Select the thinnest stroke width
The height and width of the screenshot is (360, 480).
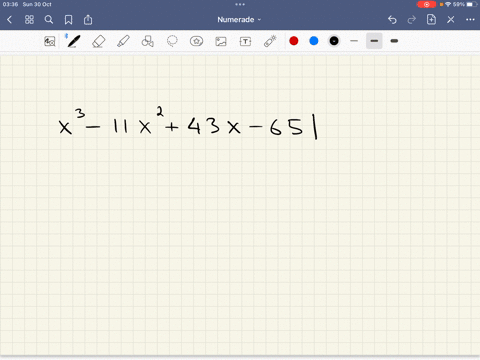tap(354, 41)
